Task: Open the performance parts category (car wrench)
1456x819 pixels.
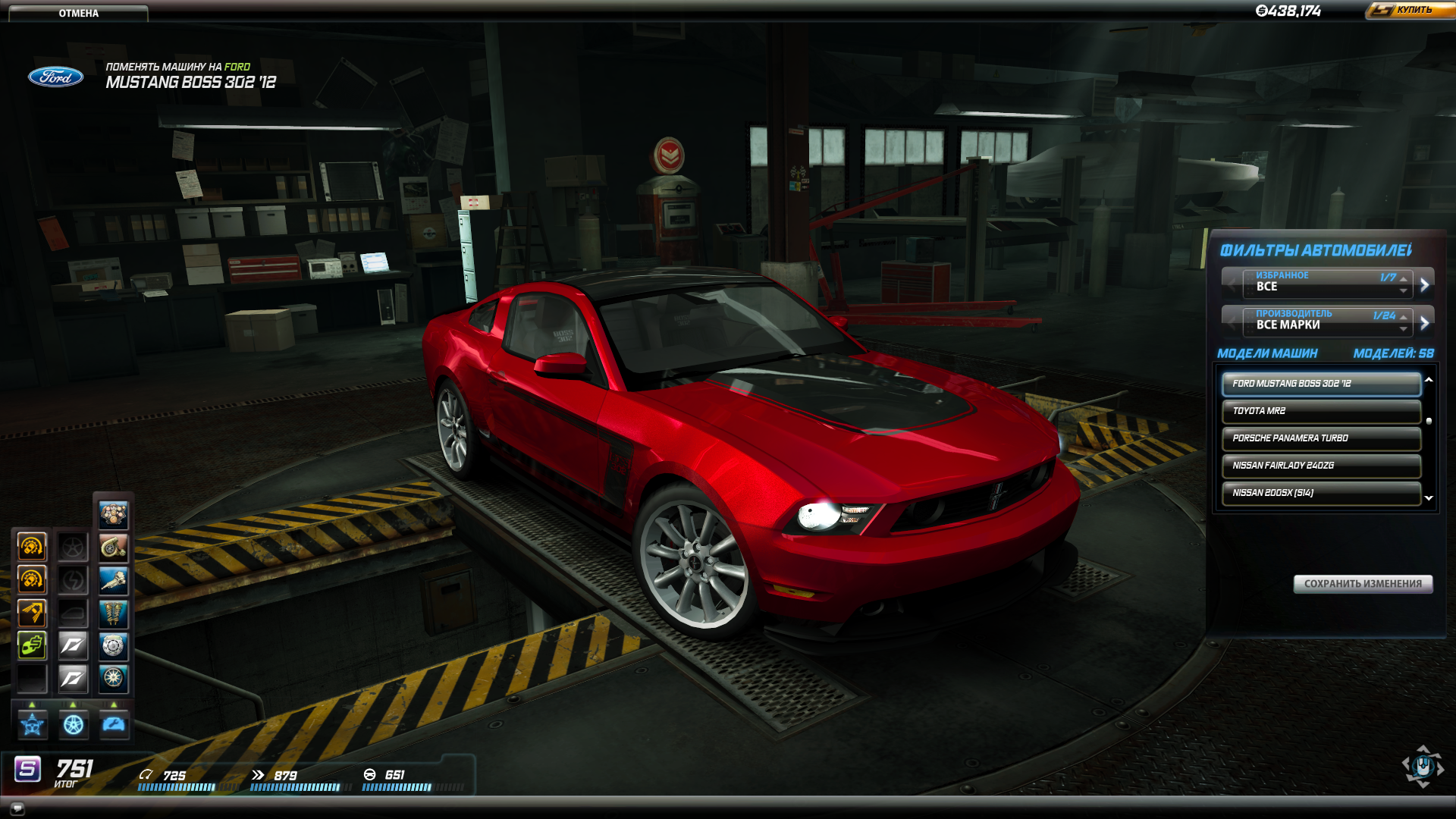Action: (114, 725)
